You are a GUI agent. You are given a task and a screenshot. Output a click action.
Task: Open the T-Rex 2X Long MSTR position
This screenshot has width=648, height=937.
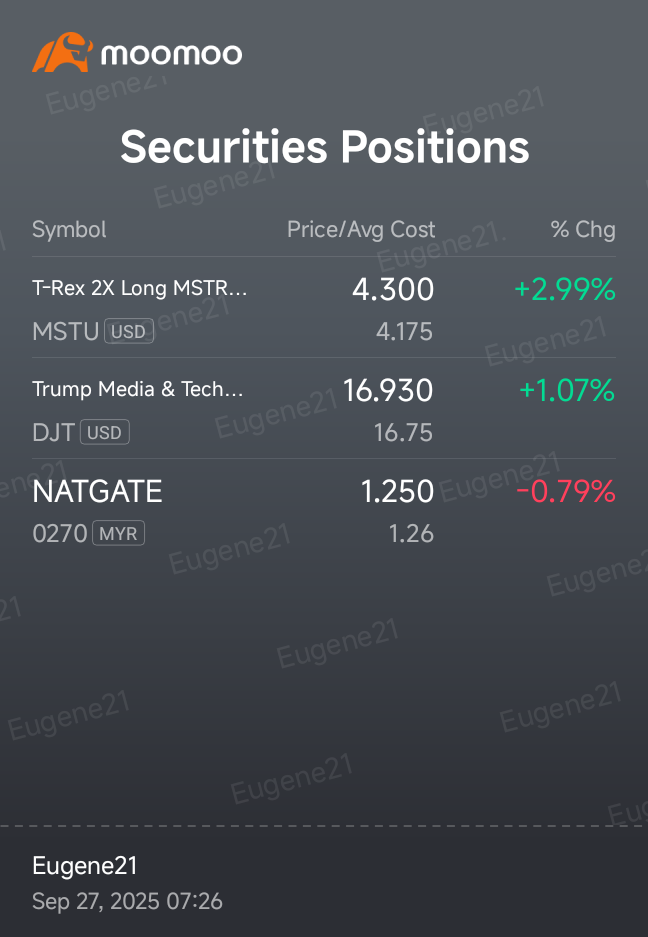click(x=323, y=308)
